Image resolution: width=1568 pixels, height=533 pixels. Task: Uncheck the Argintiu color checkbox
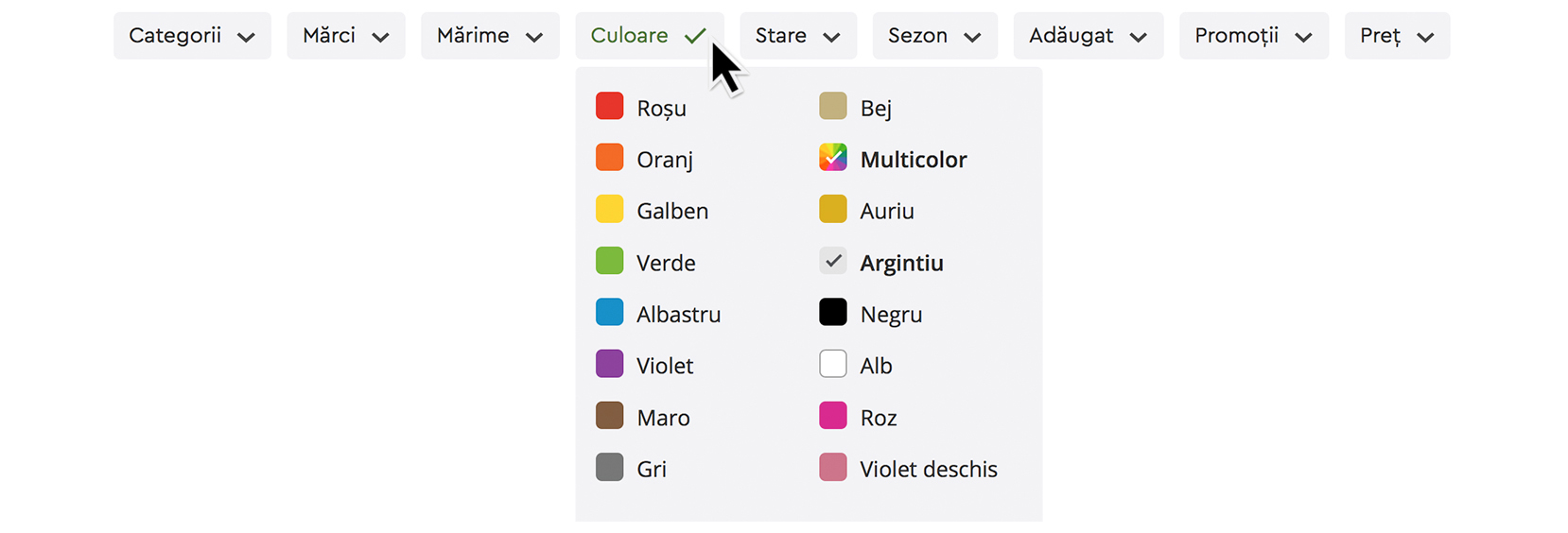[832, 261]
